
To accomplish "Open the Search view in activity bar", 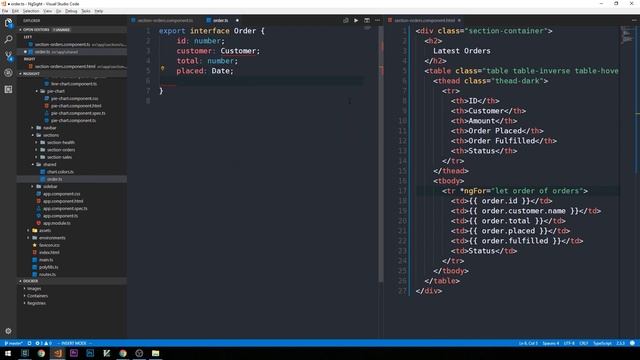I will tap(8, 40).
